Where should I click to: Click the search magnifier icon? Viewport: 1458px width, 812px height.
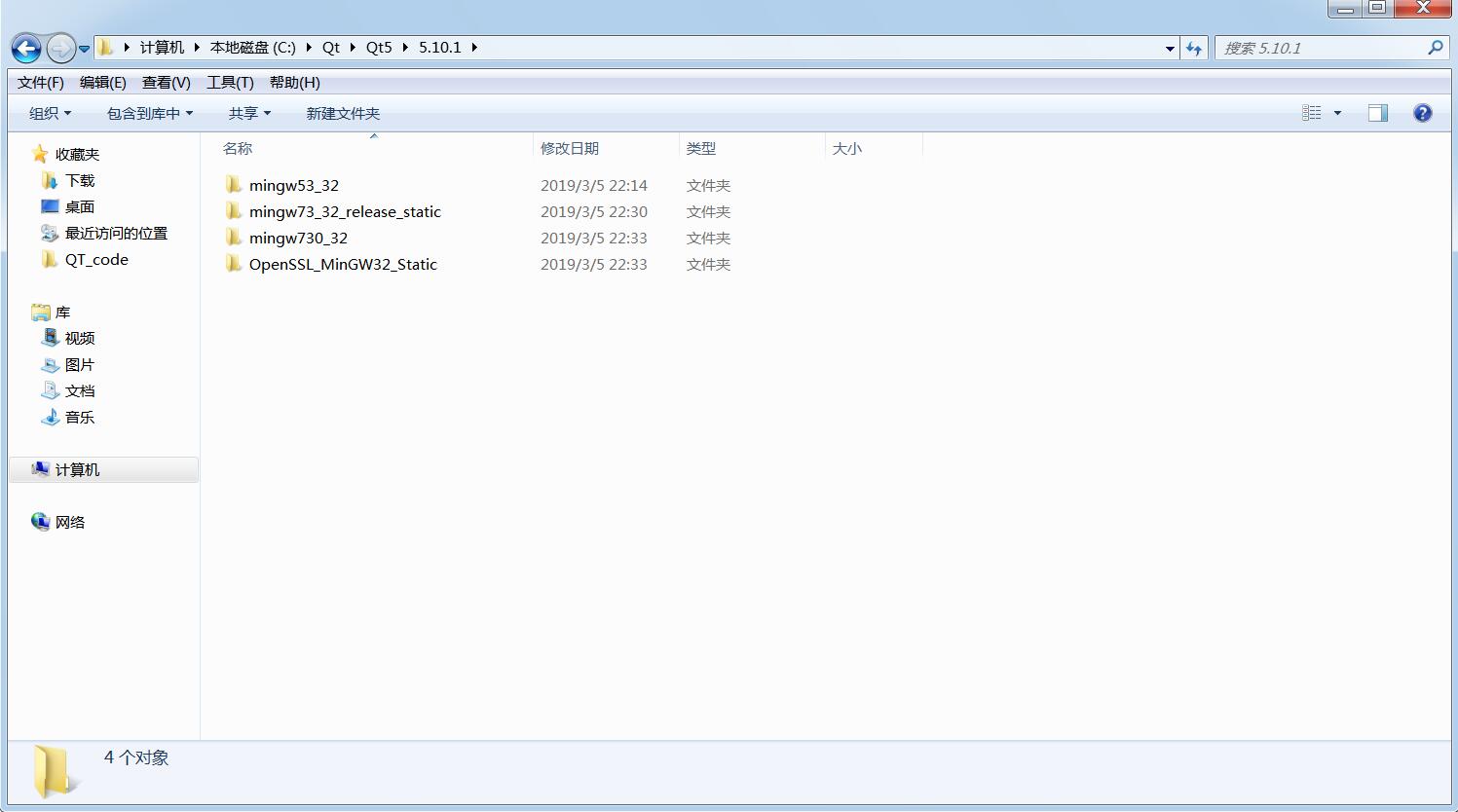[1435, 47]
